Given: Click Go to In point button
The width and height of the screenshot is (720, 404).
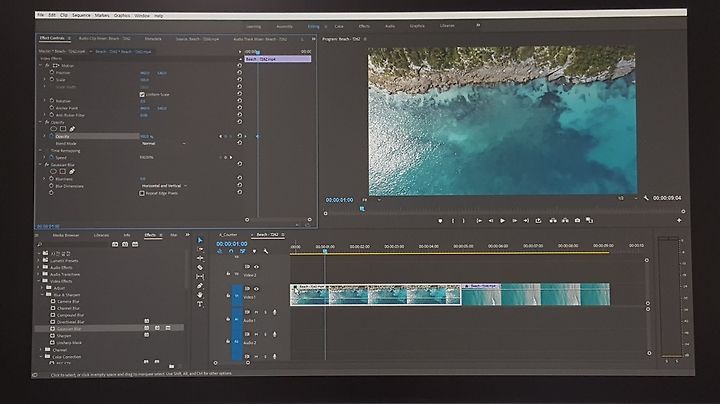Looking at the screenshot, I should (x=479, y=221).
